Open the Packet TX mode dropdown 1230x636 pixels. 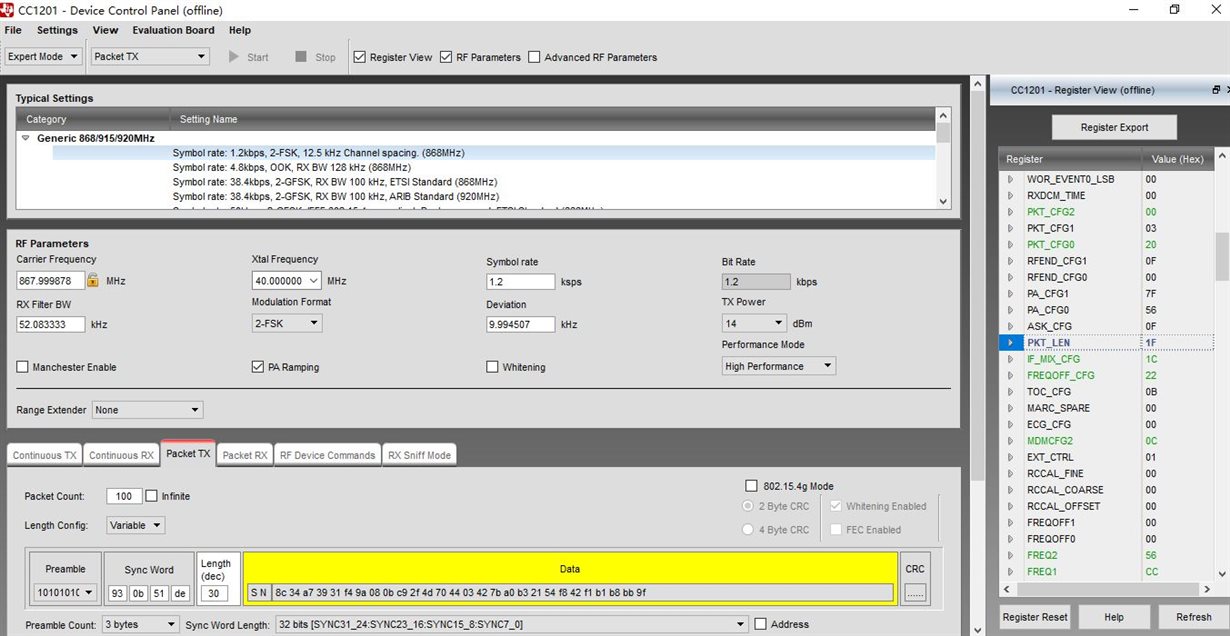coord(150,57)
